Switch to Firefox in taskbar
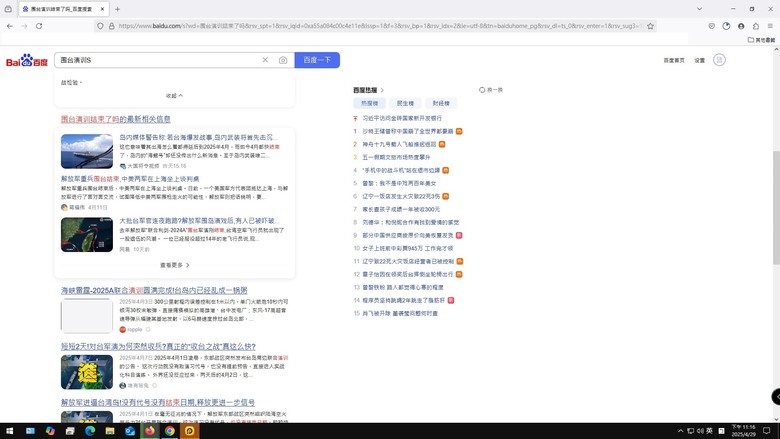780x439 pixels. tap(150, 431)
